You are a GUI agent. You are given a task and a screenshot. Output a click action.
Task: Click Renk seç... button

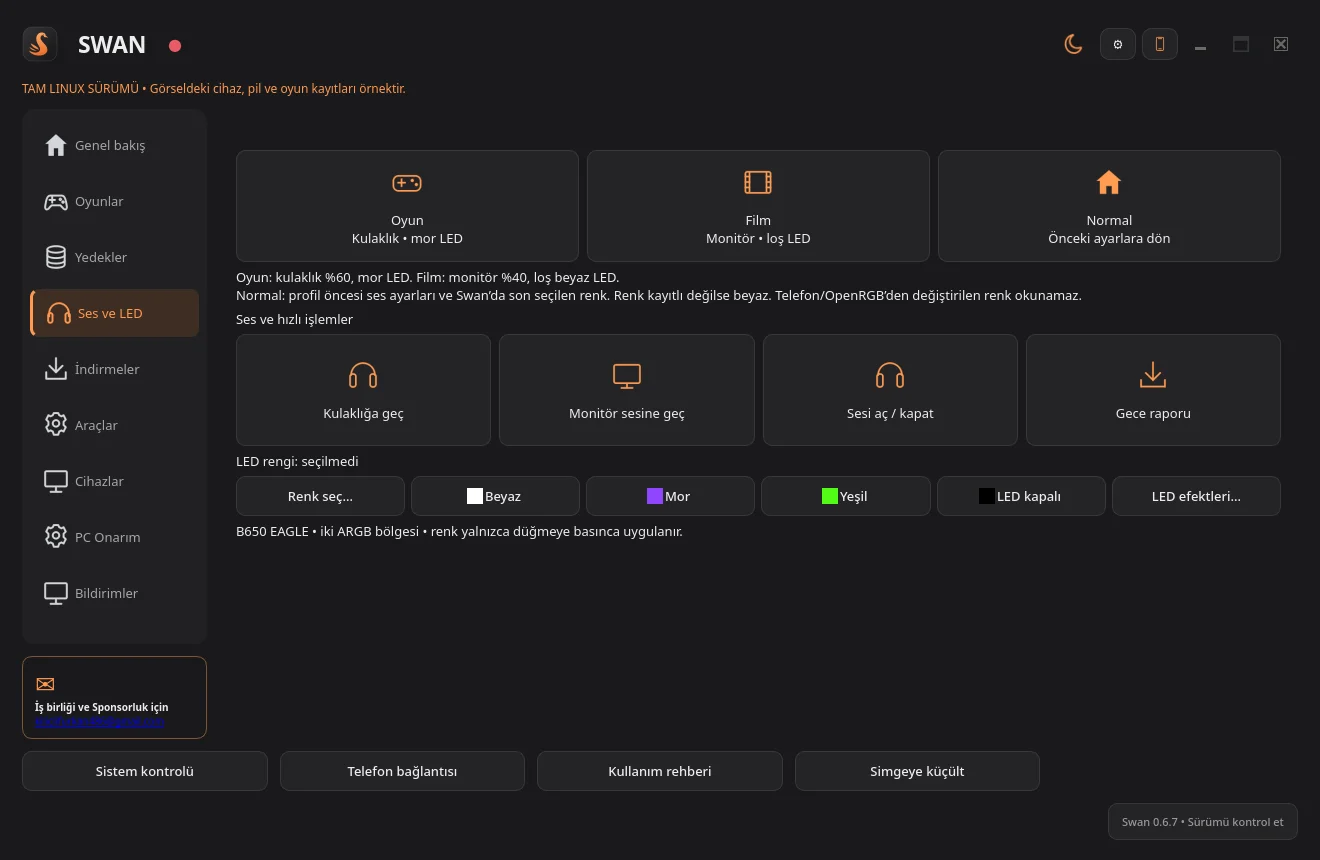(320, 496)
